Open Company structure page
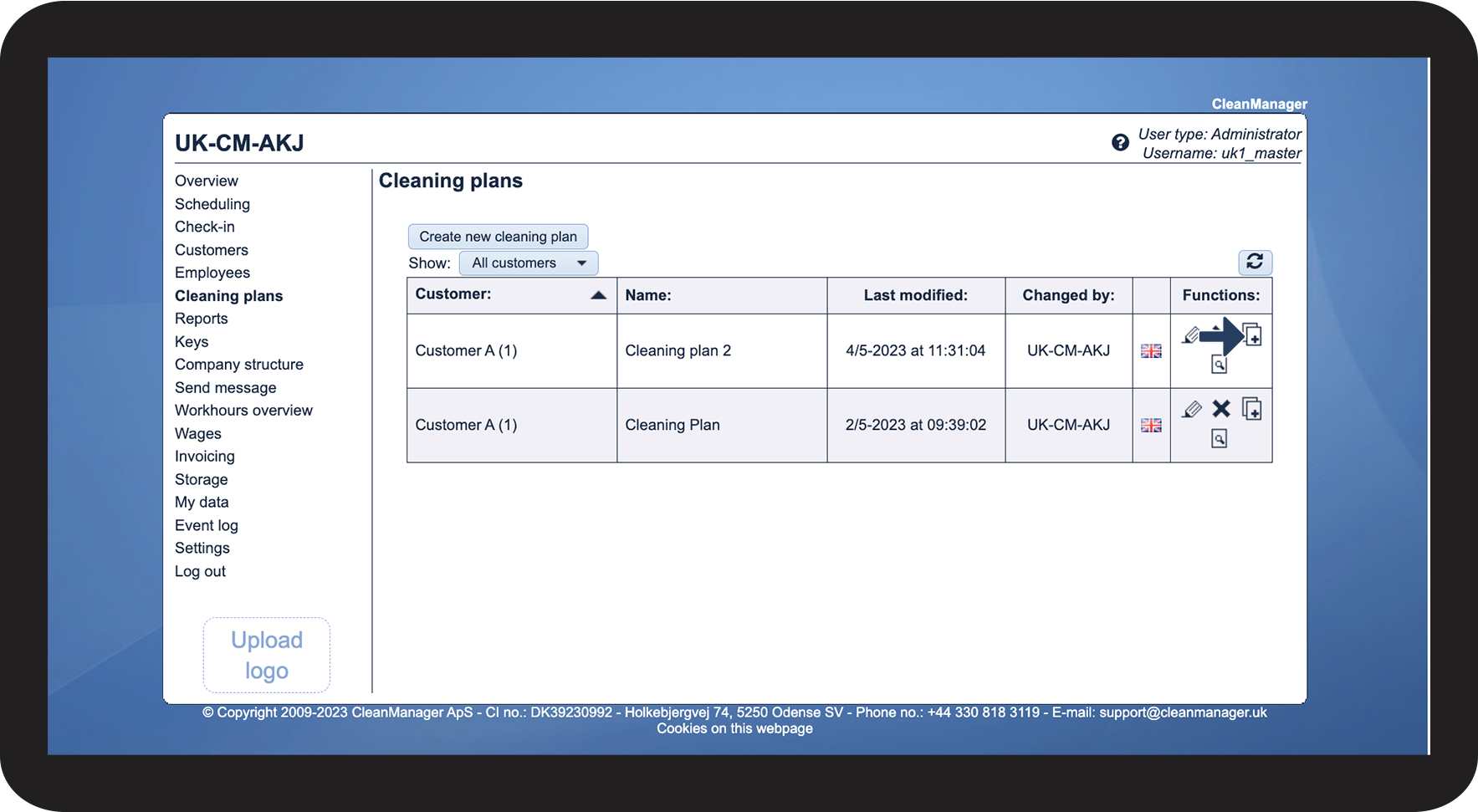The image size is (1478, 812). click(239, 365)
